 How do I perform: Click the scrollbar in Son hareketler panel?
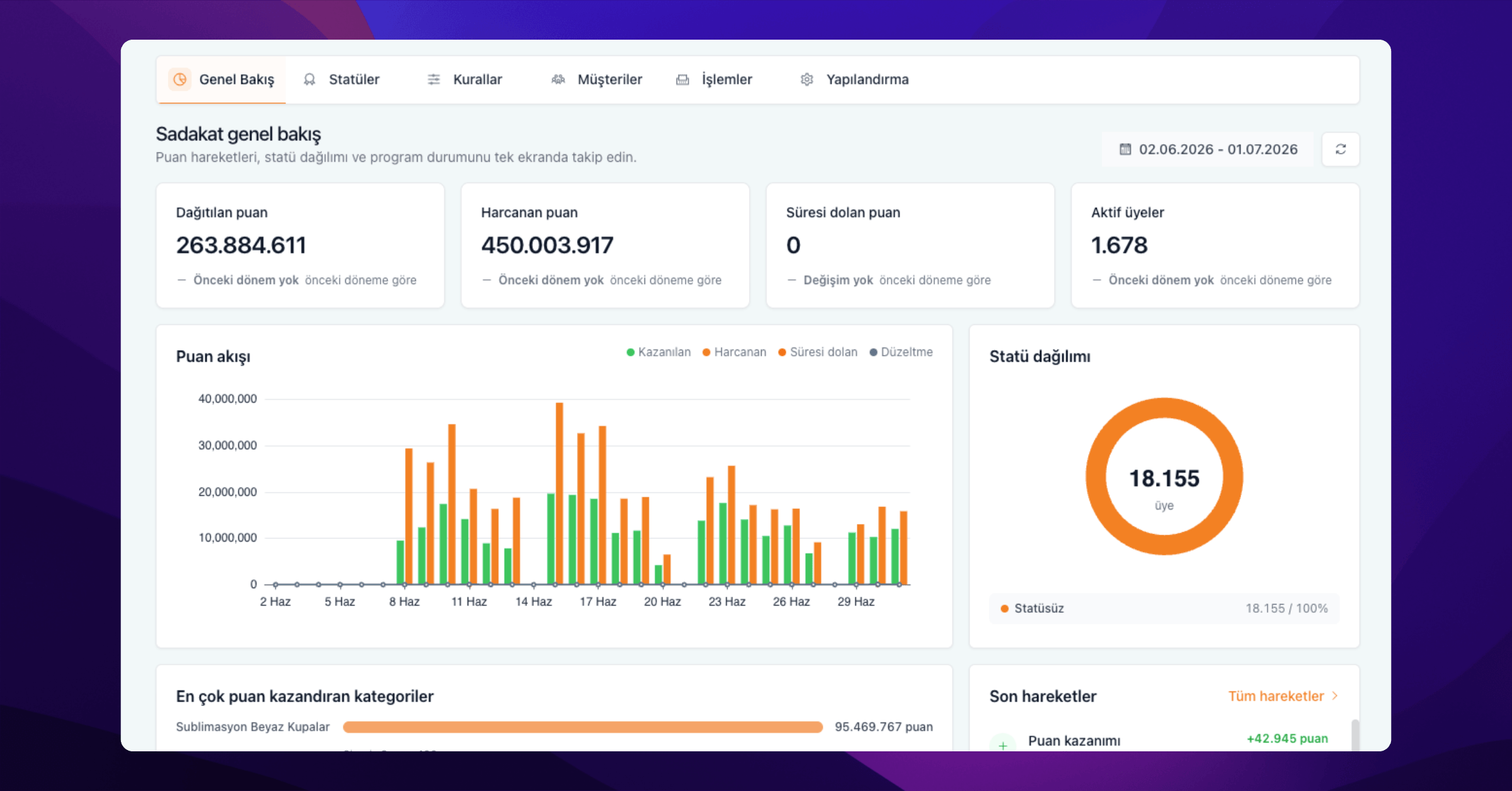pyautogui.click(x=1355, y=734)
